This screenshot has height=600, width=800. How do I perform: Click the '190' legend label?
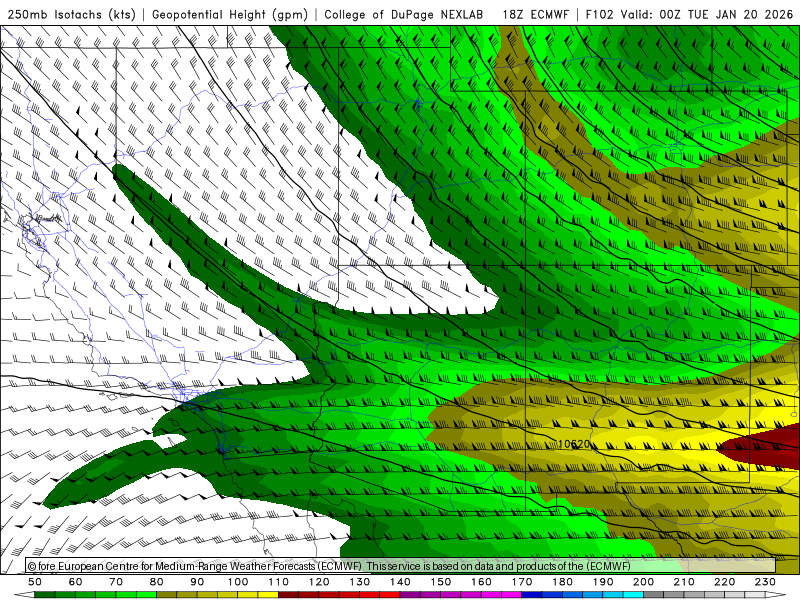[603, 582]
